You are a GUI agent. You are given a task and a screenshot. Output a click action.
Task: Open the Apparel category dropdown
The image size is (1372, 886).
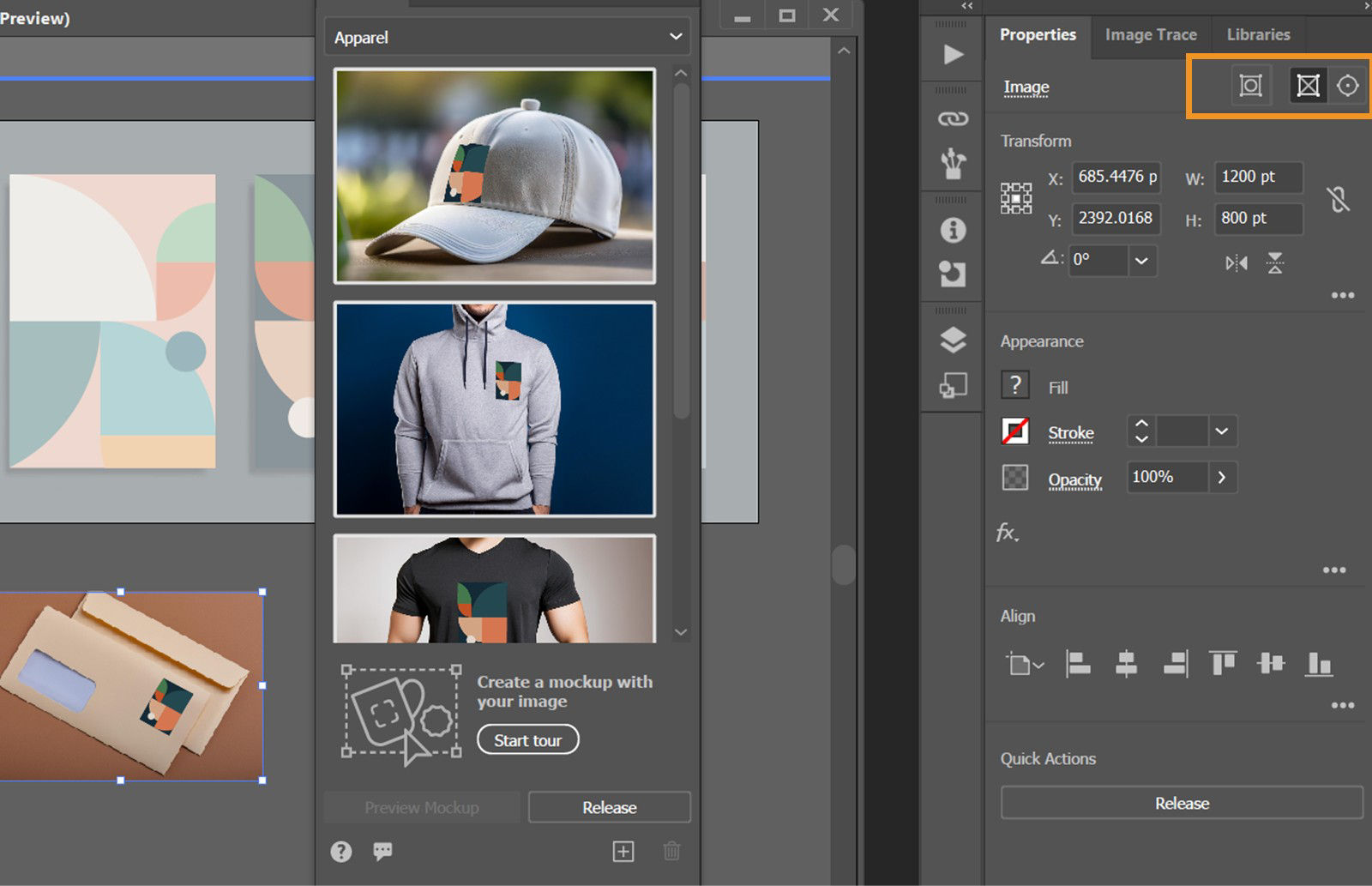pos(507,37)
